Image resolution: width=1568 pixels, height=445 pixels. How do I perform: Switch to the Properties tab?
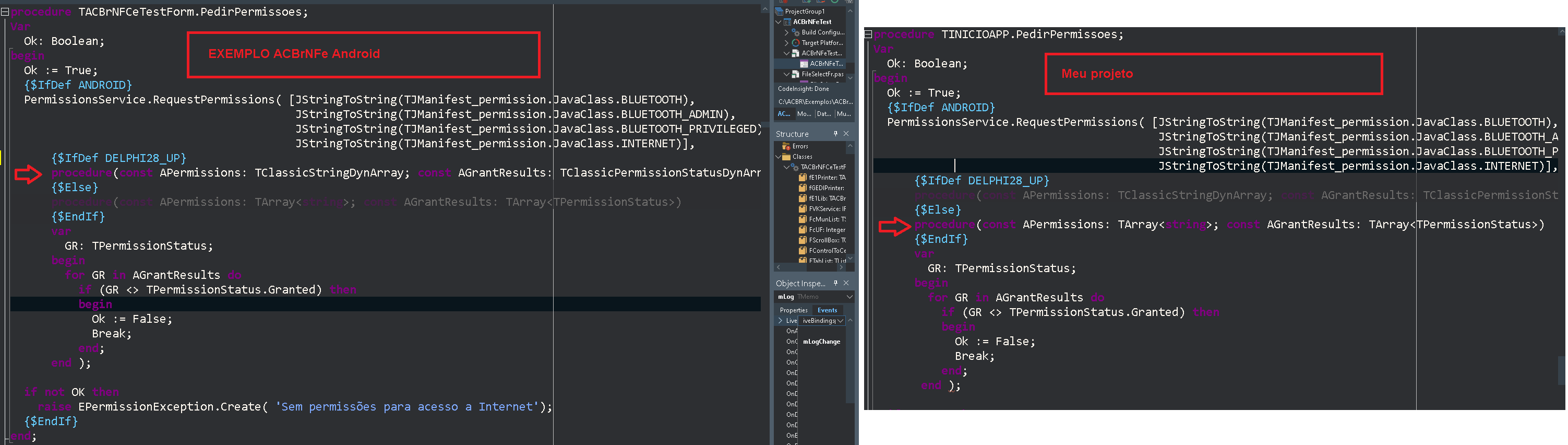(x=793, y=310)
